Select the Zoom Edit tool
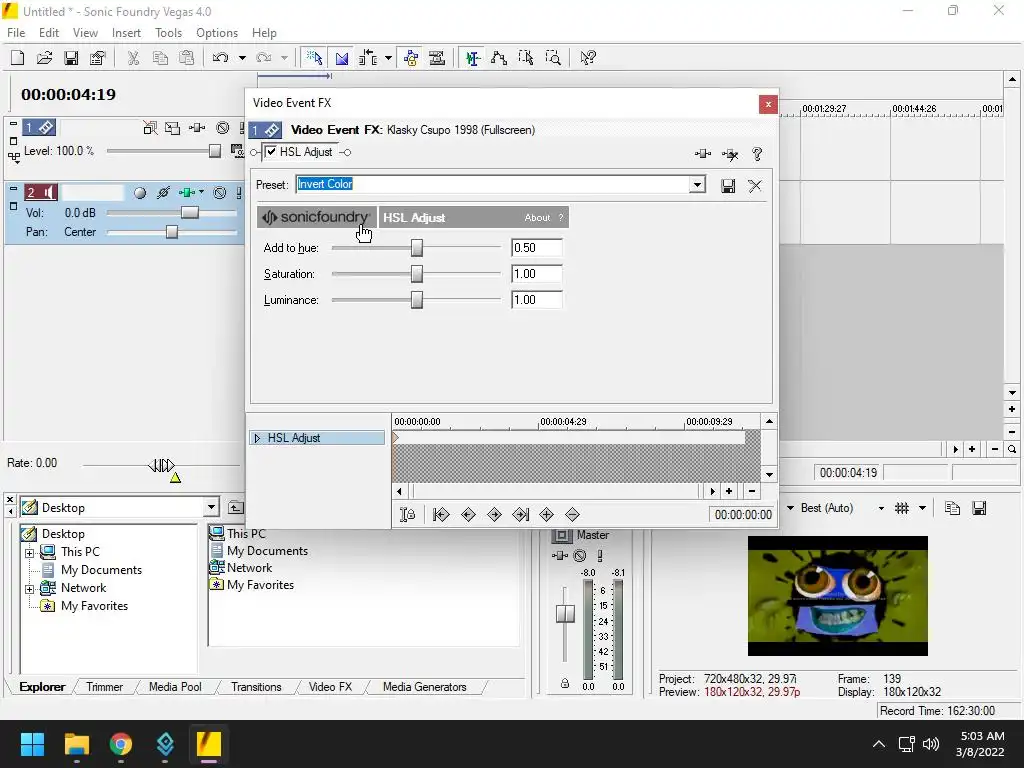 click(x=552, y=58)
